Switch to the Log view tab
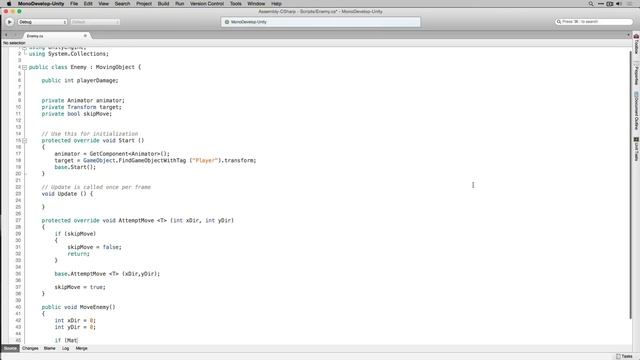Image resolution: width=640 pixels, height=360 pixels. [65, 348]
